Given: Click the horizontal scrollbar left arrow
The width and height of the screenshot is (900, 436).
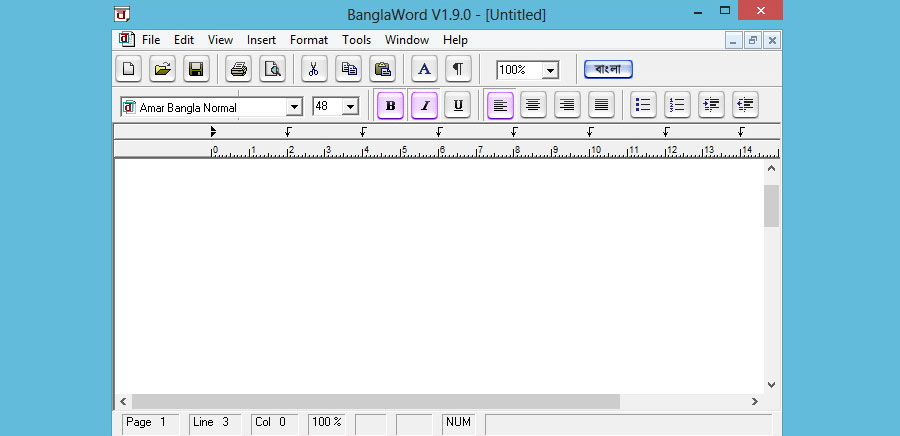Looking at the screenshot, I should pos(123,402).
